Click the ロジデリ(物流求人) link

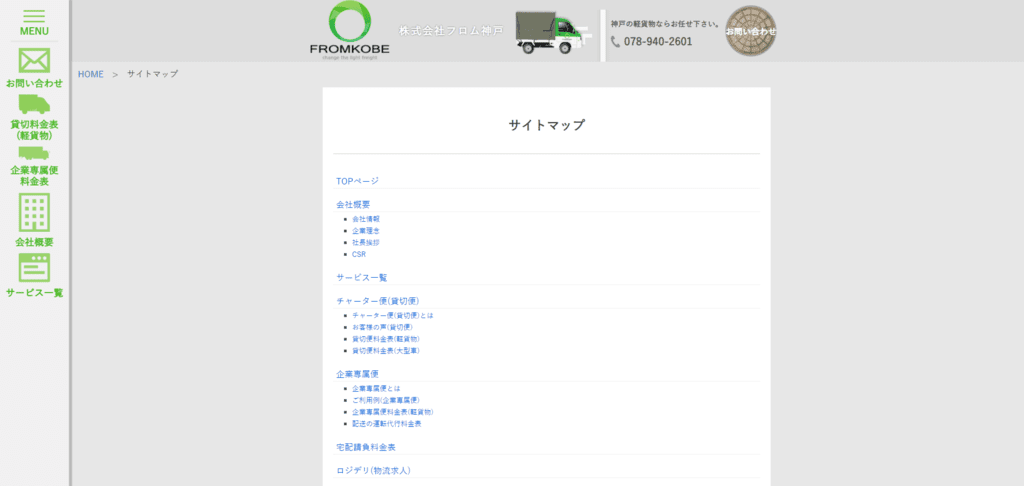pos(373,470)
